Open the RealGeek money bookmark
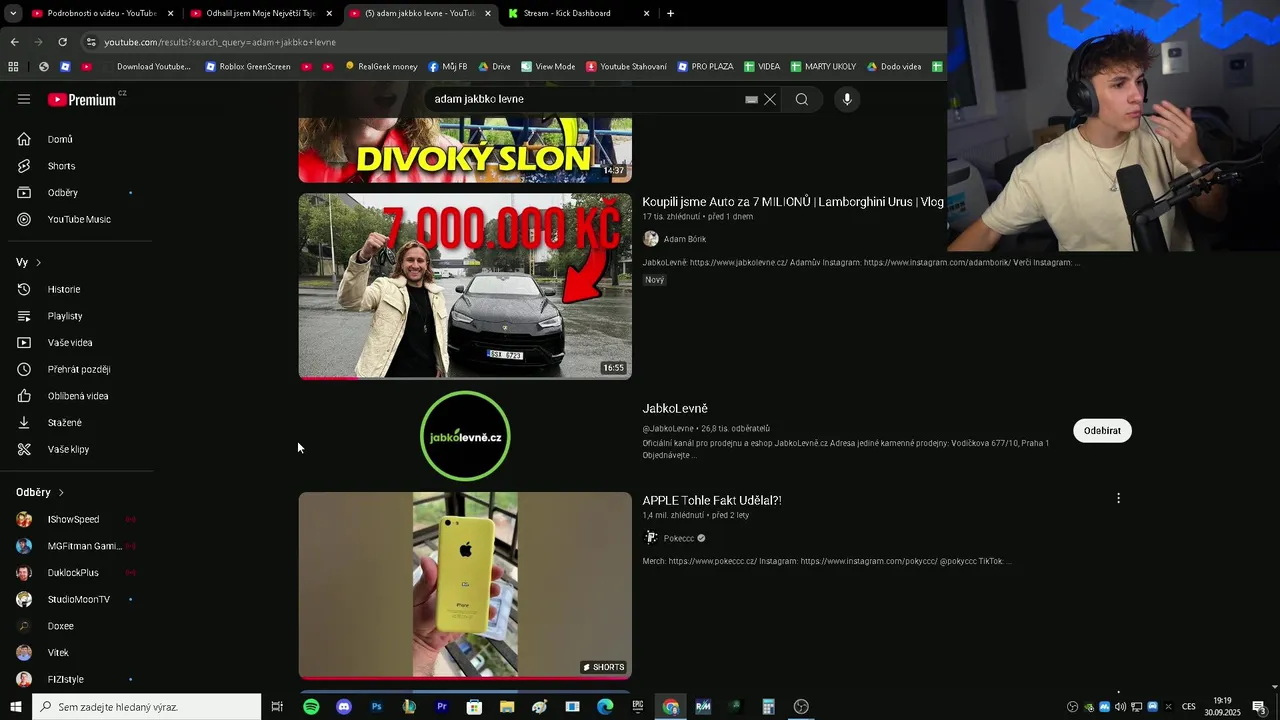This screenshot has width=1280, height=720. 381,66
